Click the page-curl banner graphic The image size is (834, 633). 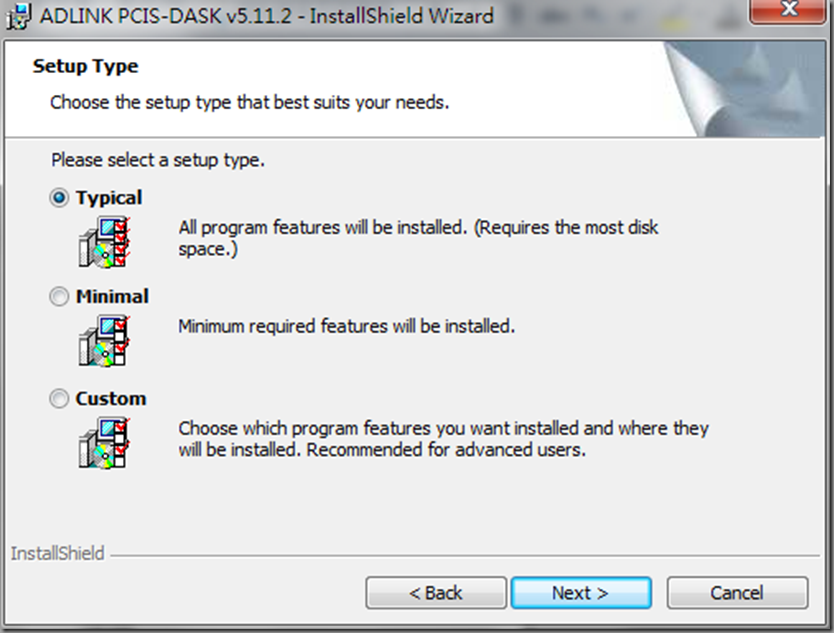point(745,89)
